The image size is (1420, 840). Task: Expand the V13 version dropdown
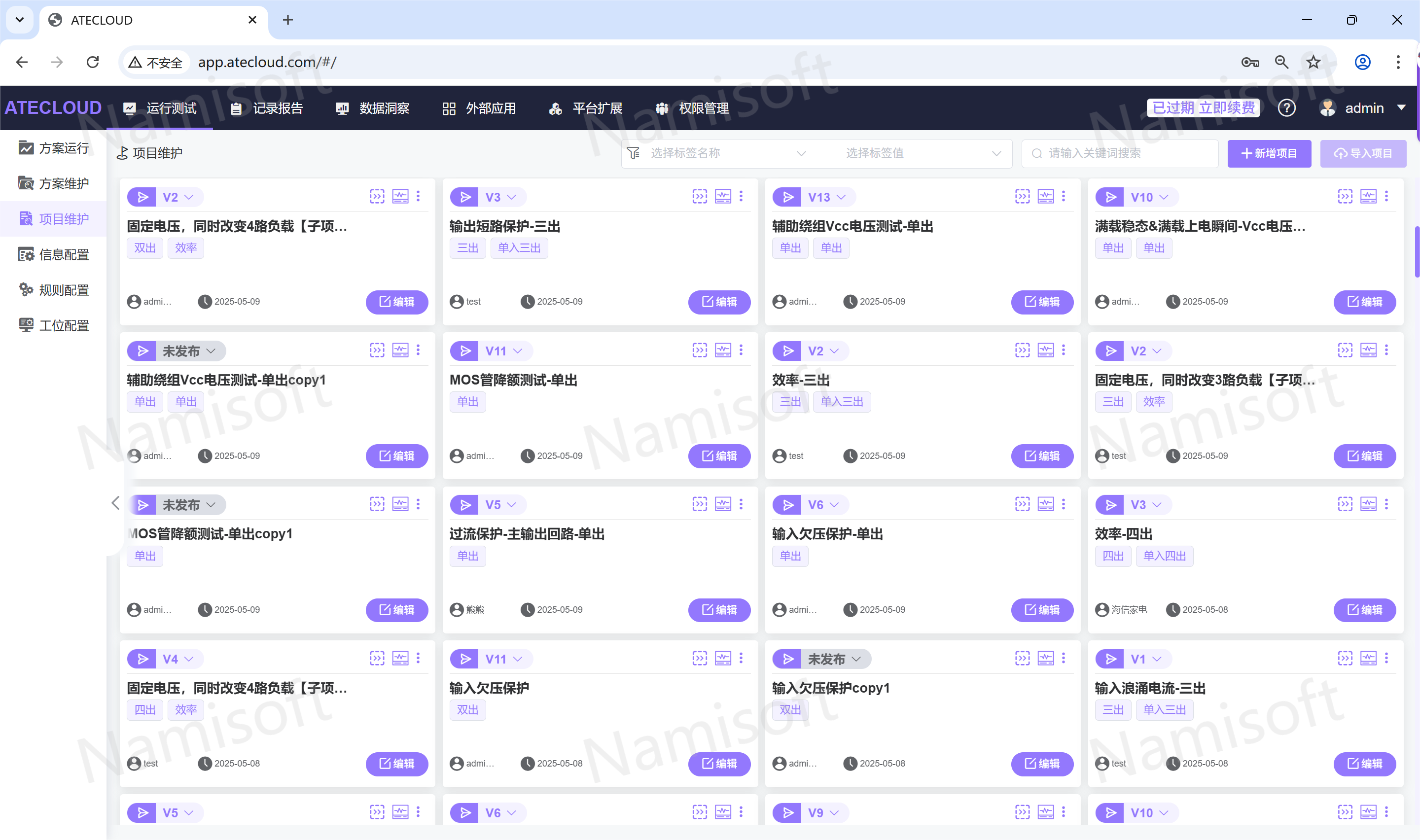pos(828,197)
